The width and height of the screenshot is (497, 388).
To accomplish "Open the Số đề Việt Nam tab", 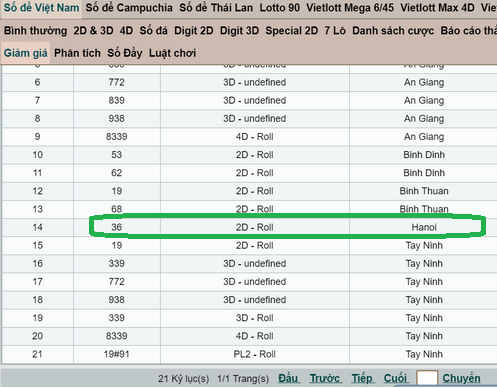I will coord(41,7).
